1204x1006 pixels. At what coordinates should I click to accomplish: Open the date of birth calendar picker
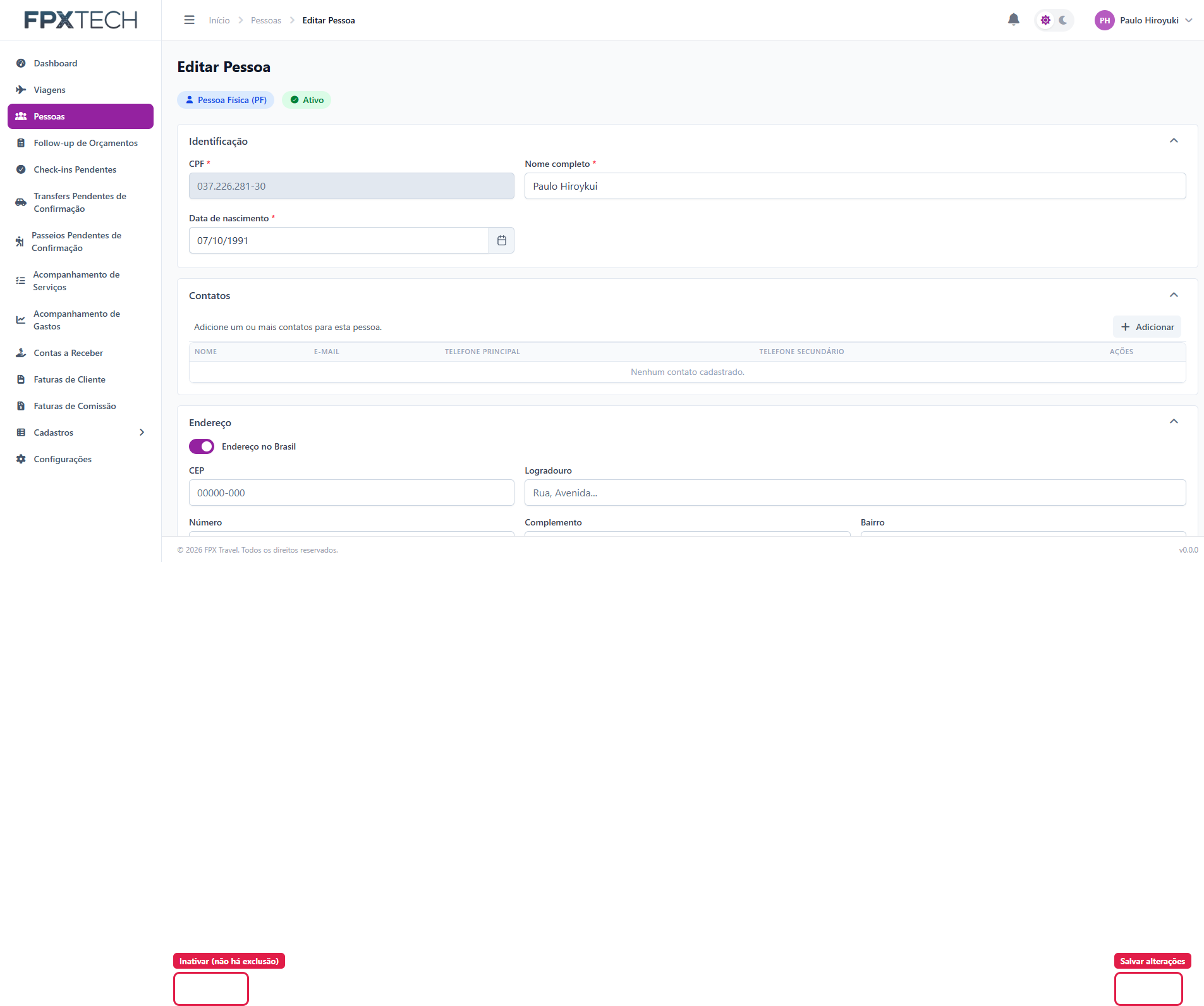tap(501, 240)
